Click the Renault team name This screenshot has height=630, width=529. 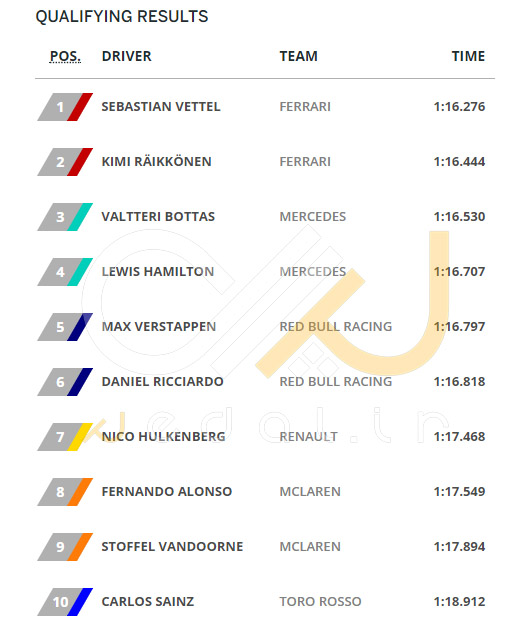pos(308,437)
